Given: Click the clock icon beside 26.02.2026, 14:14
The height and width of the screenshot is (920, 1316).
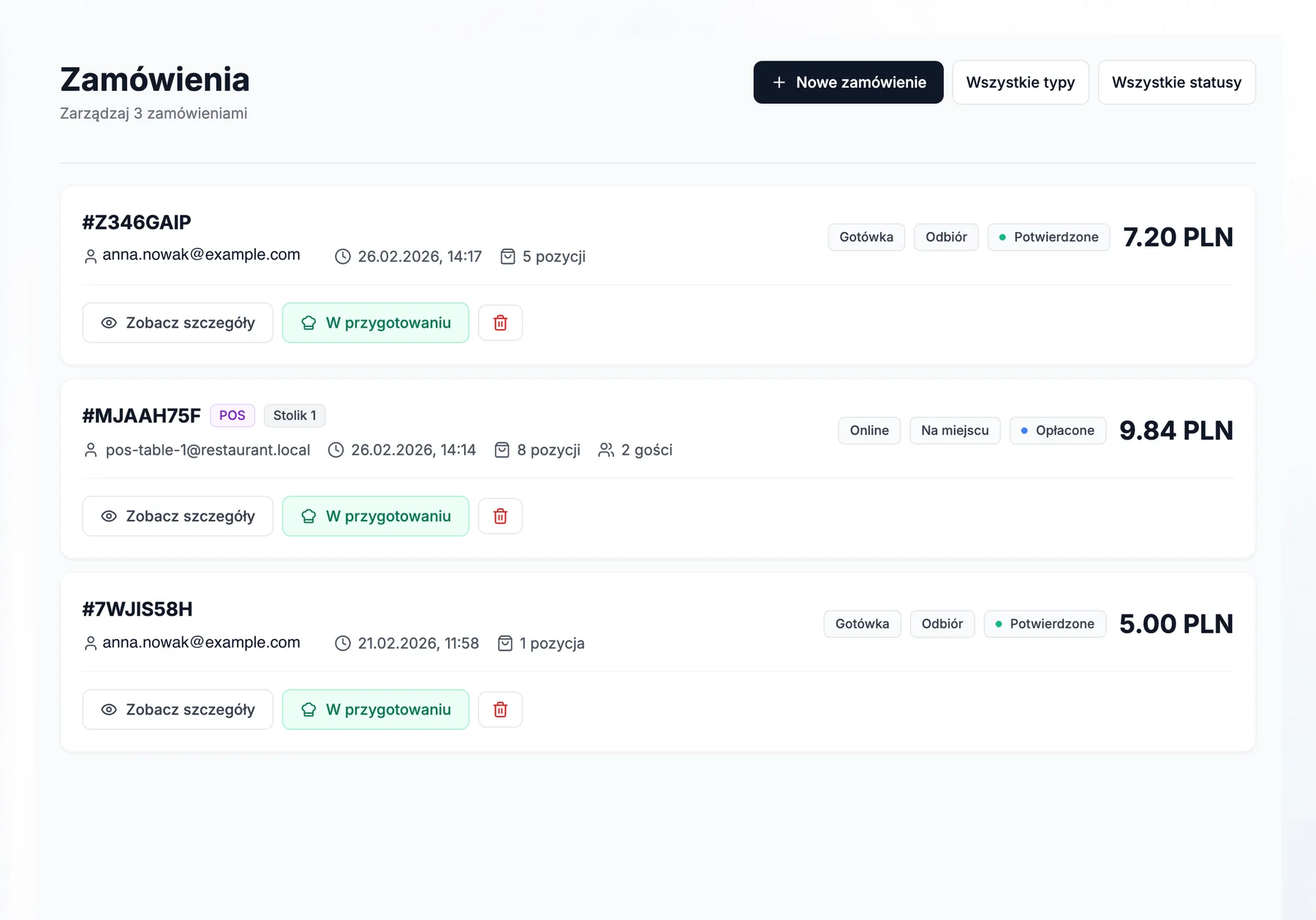Looking at the screenshot, I should pos(336,450).
